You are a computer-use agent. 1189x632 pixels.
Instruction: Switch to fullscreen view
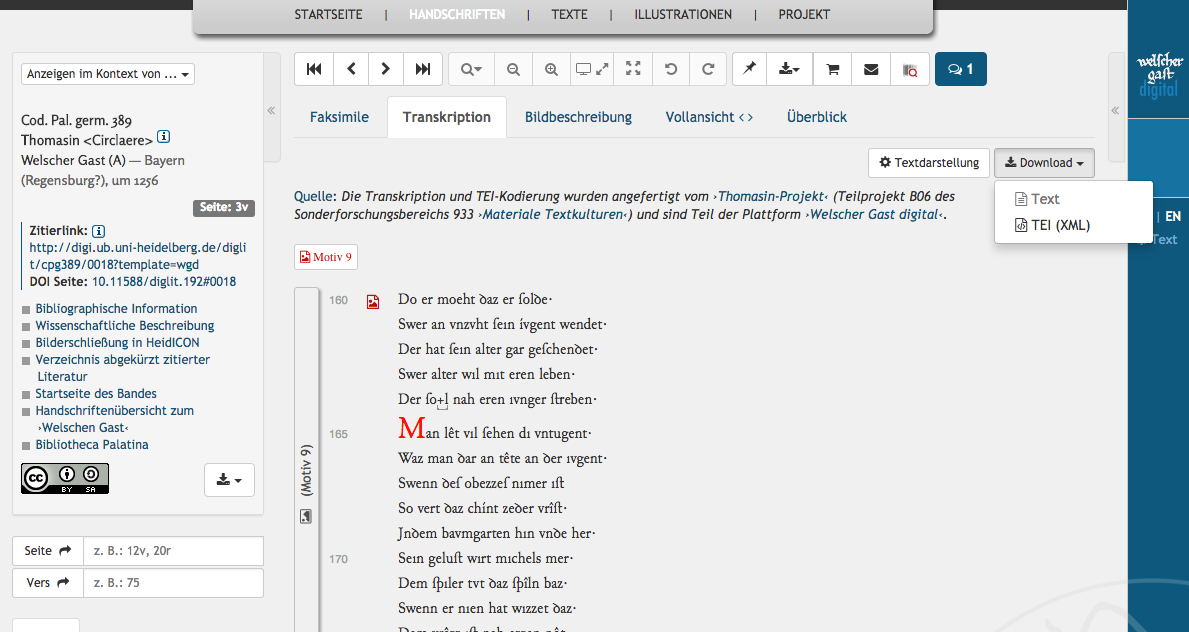click(x=633, y=69)
